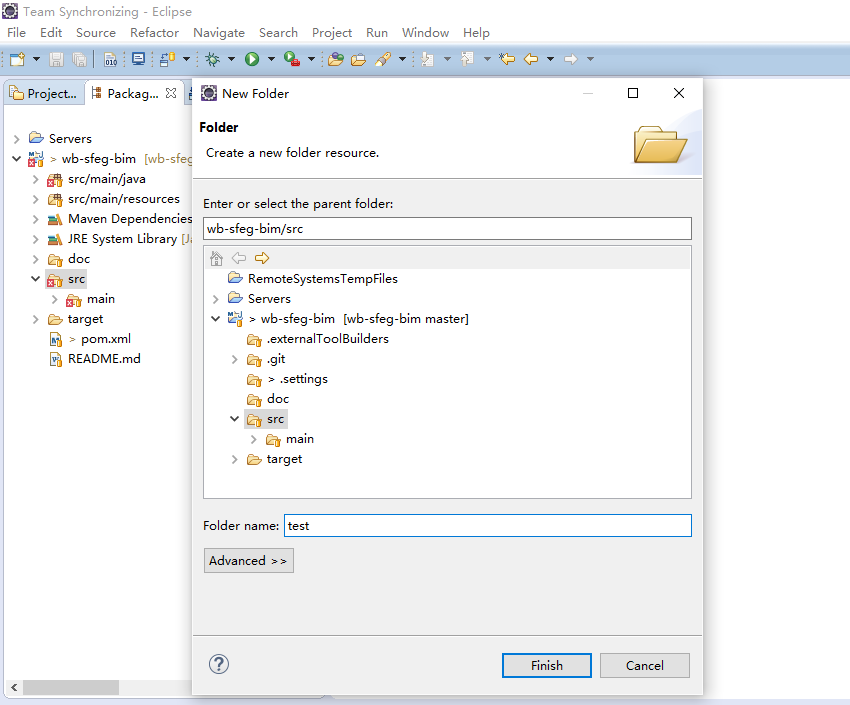Open the Help menu
The height and width of the screenshot is (705, 850).
point(476,33)
